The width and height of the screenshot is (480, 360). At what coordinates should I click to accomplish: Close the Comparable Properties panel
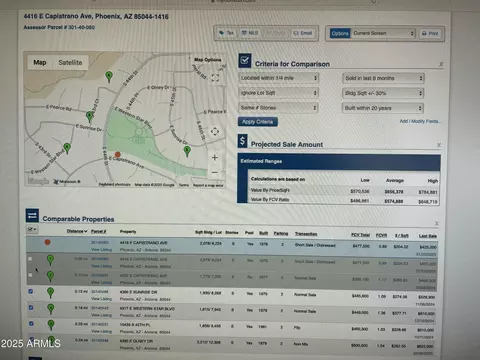[437, 223]
